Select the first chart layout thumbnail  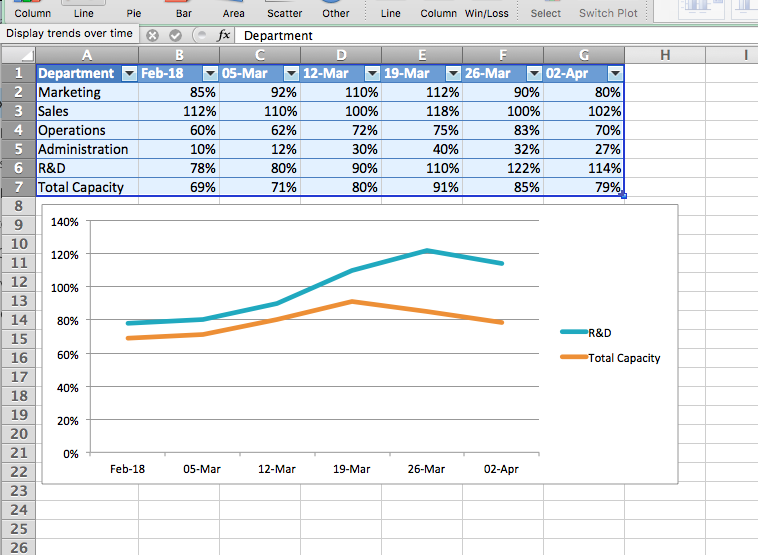tap(701, 10)
